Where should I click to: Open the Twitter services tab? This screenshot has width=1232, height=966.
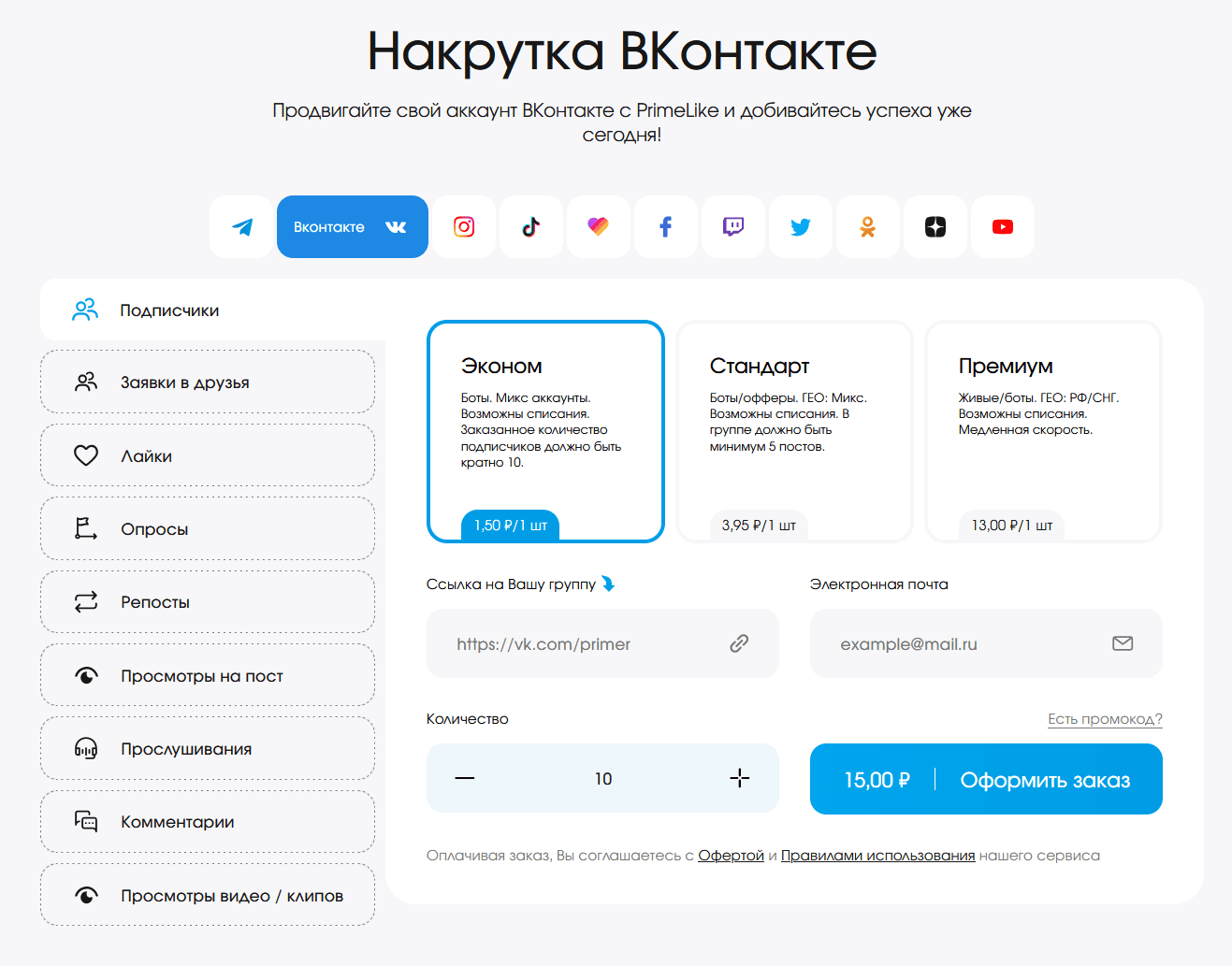tap(801, 226)
